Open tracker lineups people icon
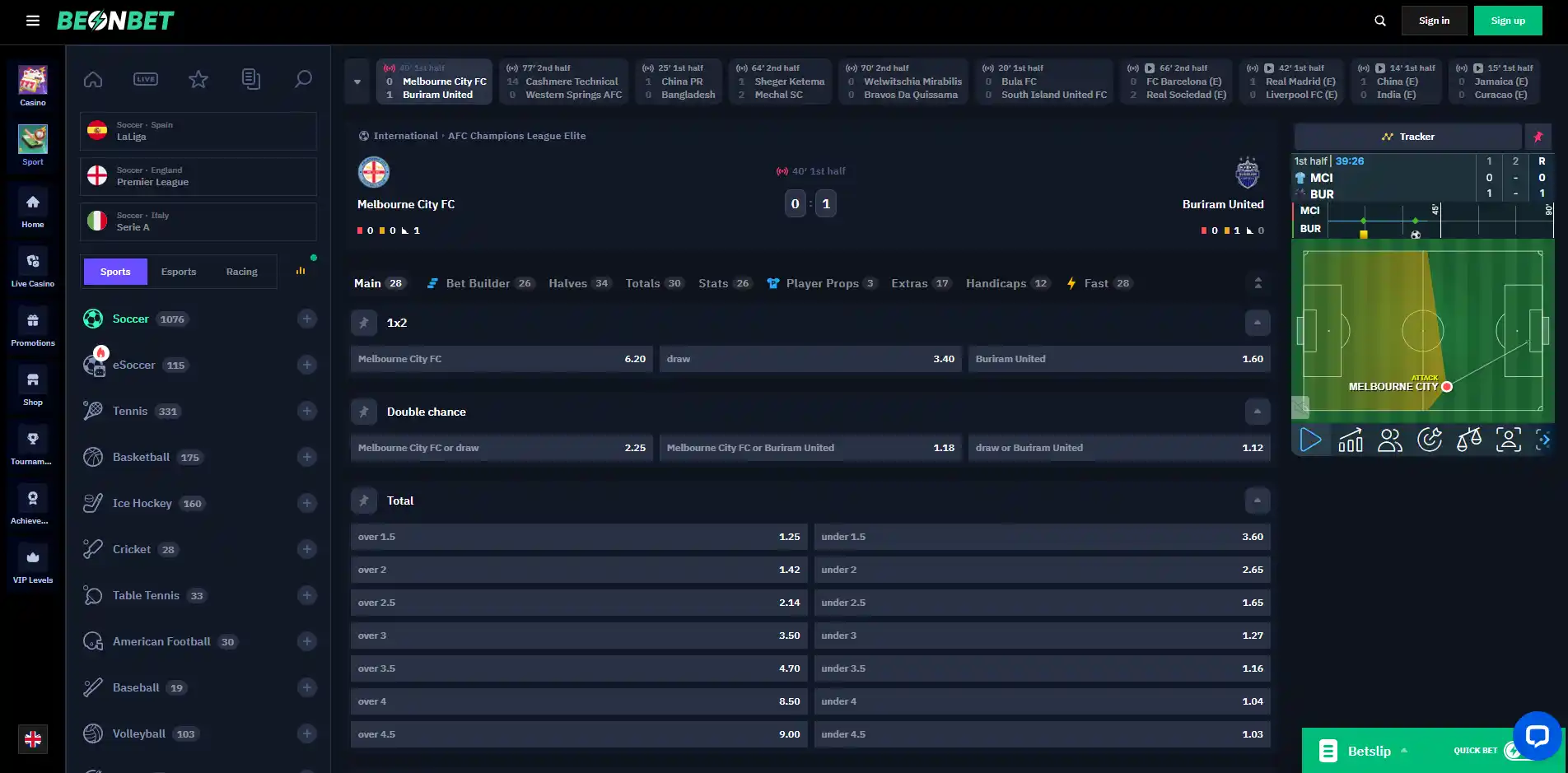 [x=1390, y=440]
